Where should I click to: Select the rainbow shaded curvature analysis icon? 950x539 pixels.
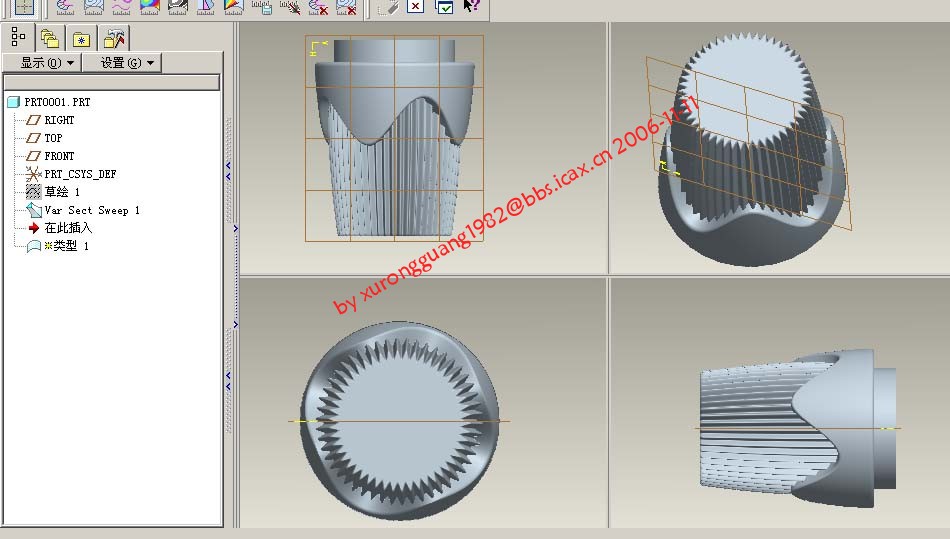click(x=150, y=6)
